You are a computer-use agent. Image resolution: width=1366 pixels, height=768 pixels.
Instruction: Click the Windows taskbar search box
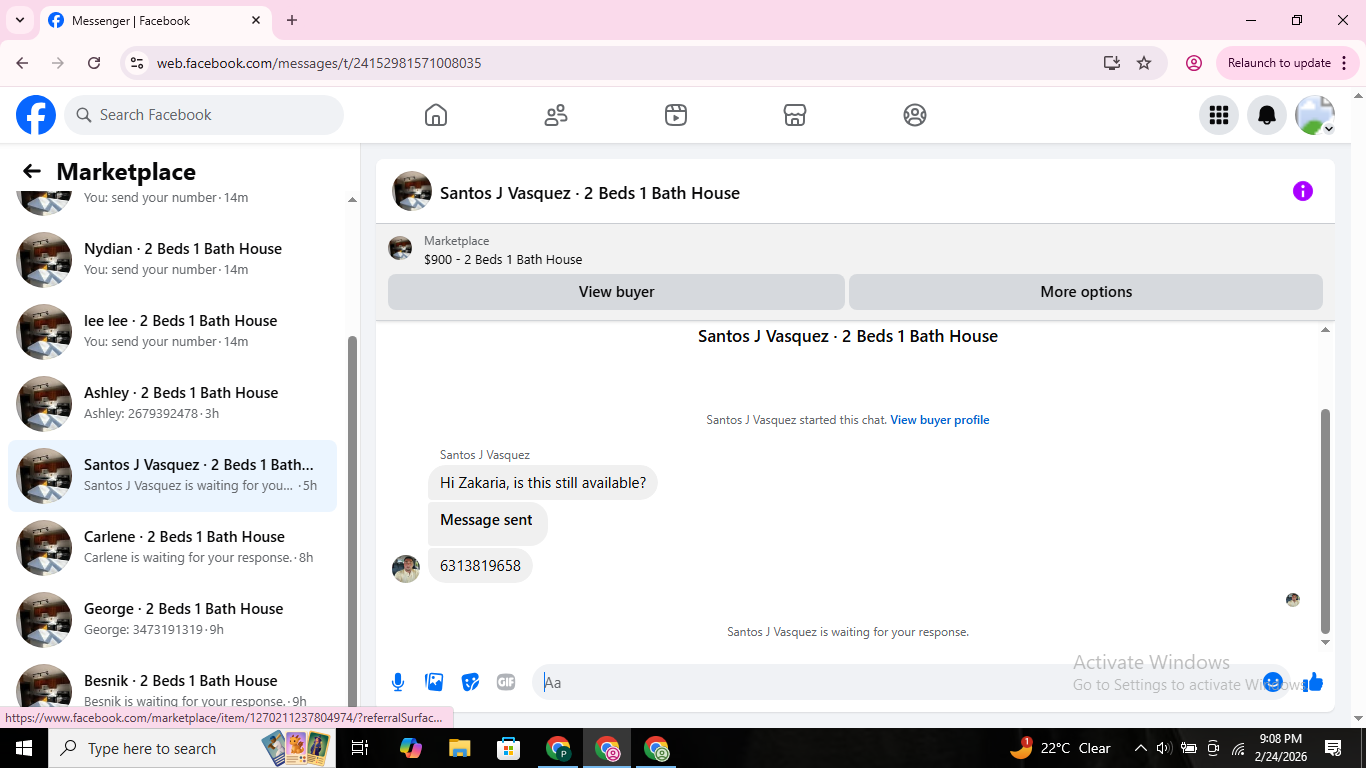pos(190,748)
